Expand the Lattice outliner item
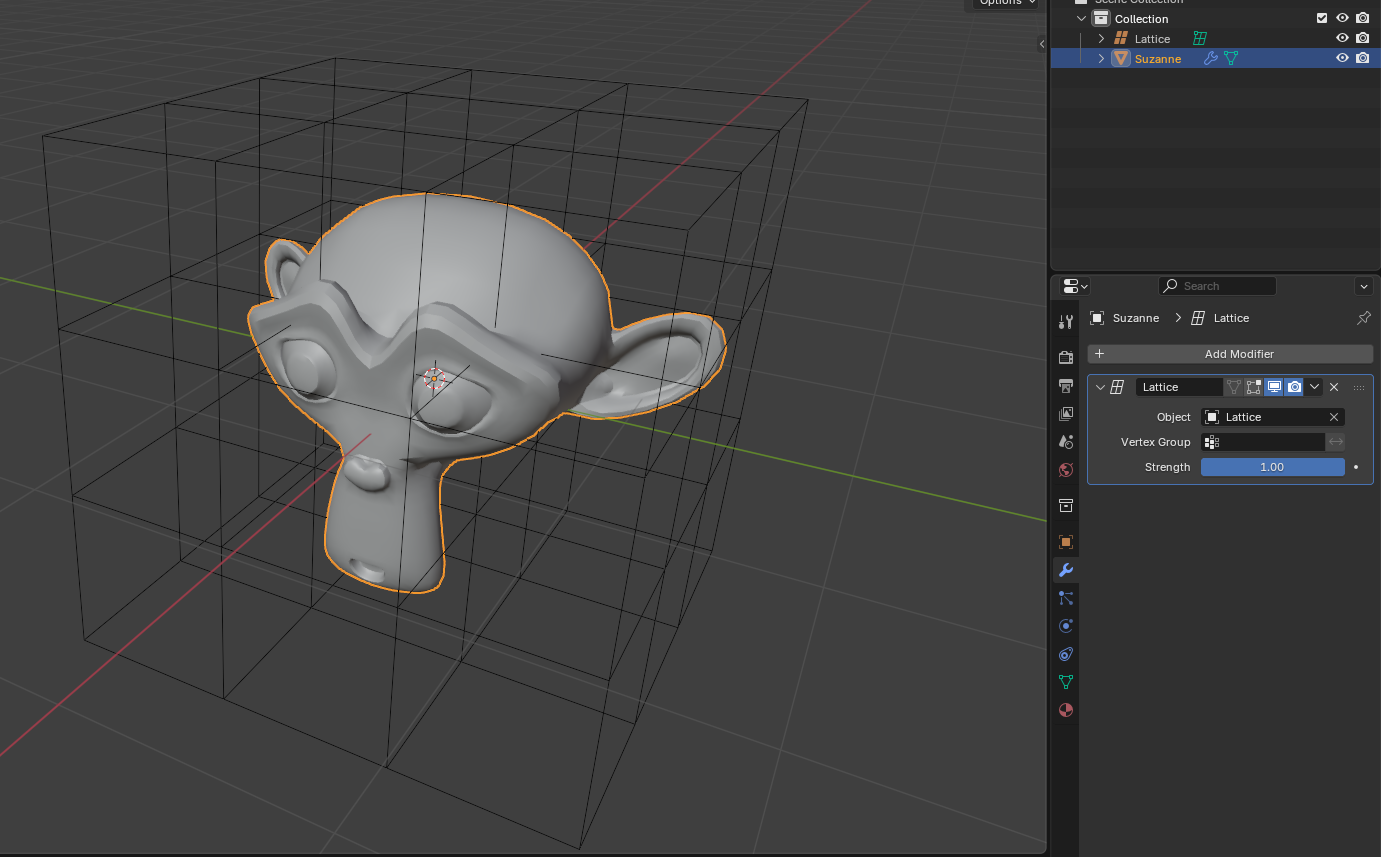The height and width of the screenshot is (857, 1381). coord(1101,39)
